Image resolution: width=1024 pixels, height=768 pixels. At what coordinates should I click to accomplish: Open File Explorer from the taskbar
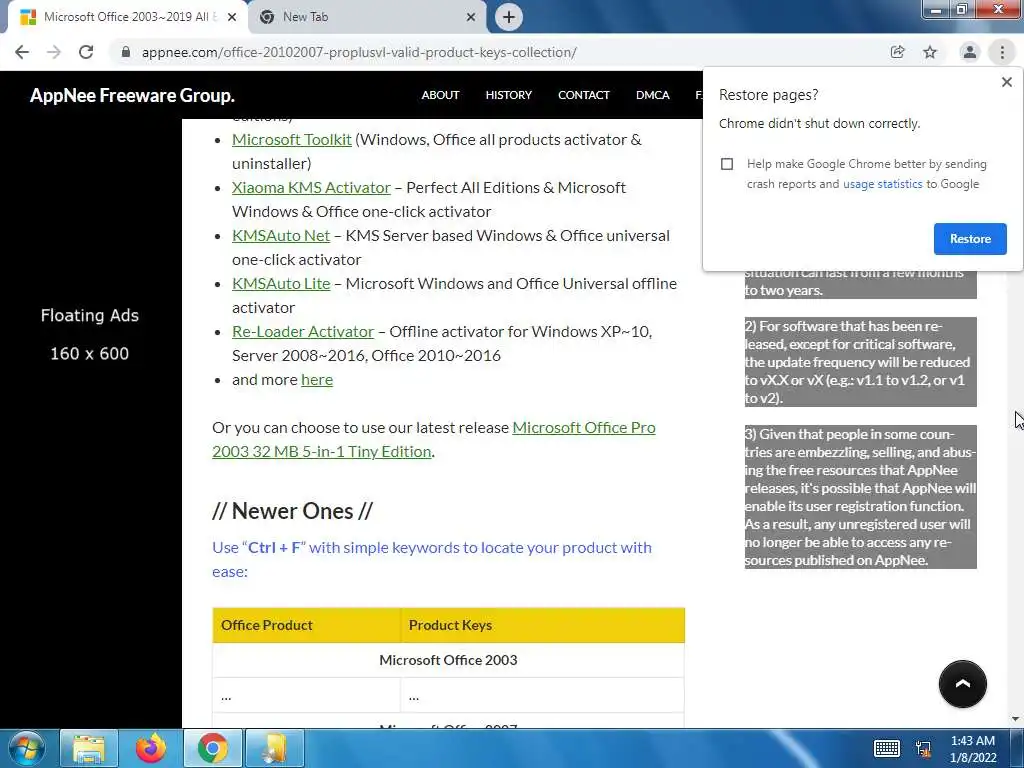89,748
